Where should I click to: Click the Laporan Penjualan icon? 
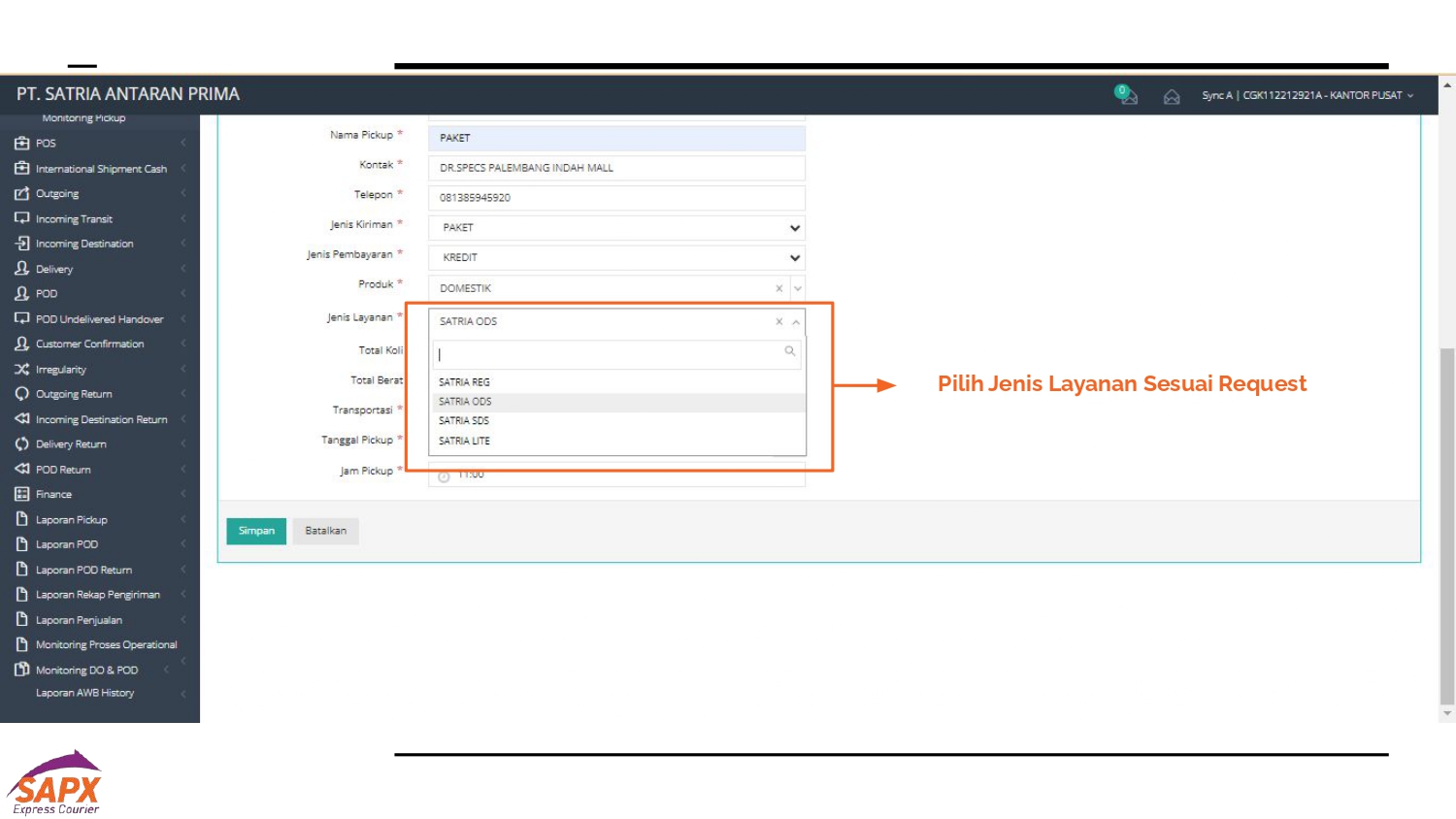point(21,619)
